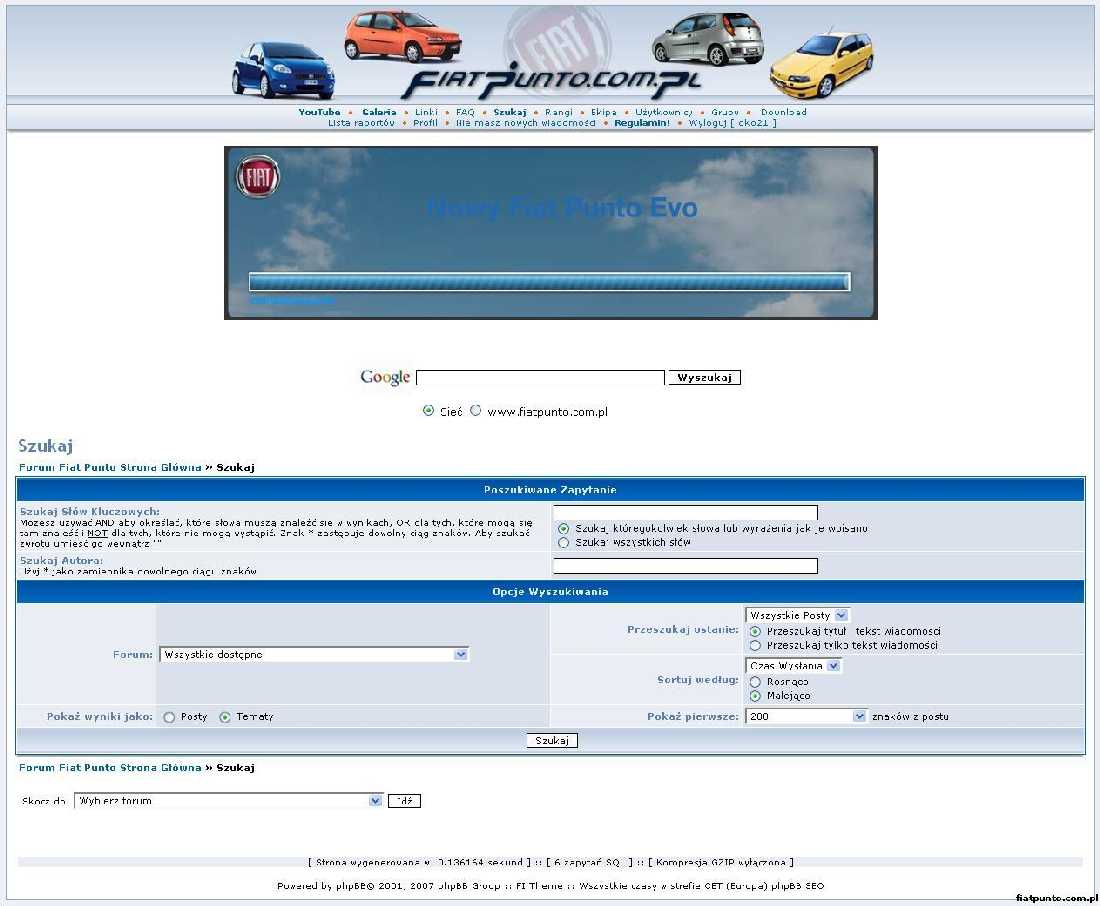This screenshot has width=1100, height=906.
Task: Click the blue Fiat Punto car image
Action: [x=283, y=70]
